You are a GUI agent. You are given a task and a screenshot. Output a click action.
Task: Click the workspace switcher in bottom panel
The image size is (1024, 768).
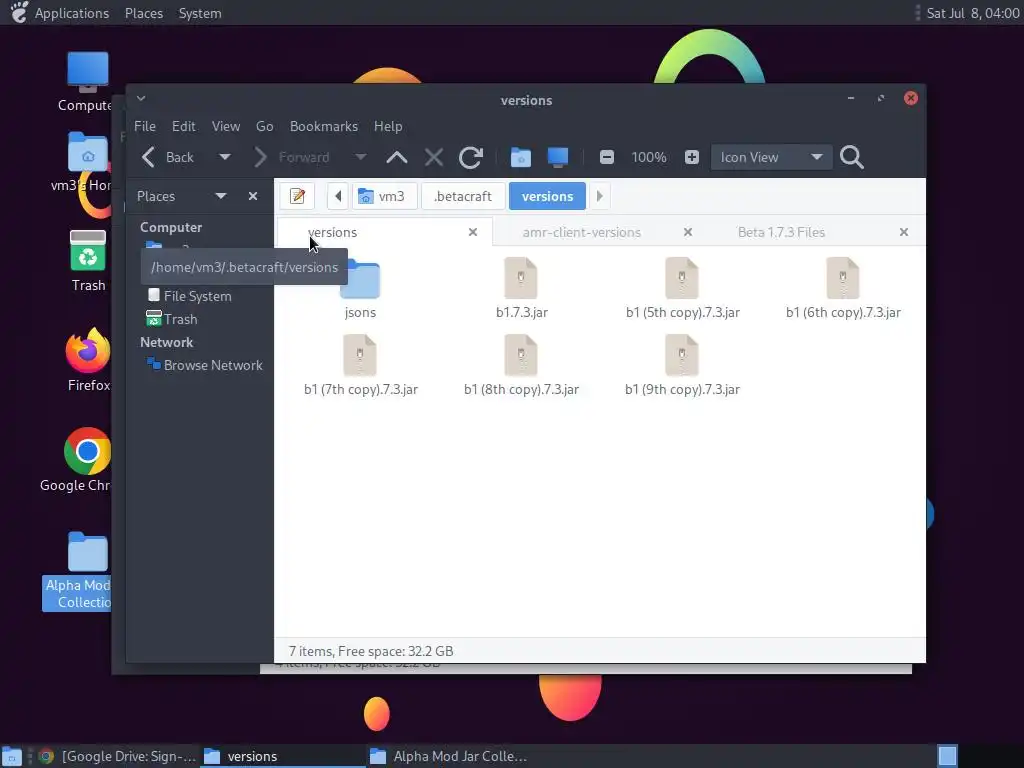pos(948,756)
